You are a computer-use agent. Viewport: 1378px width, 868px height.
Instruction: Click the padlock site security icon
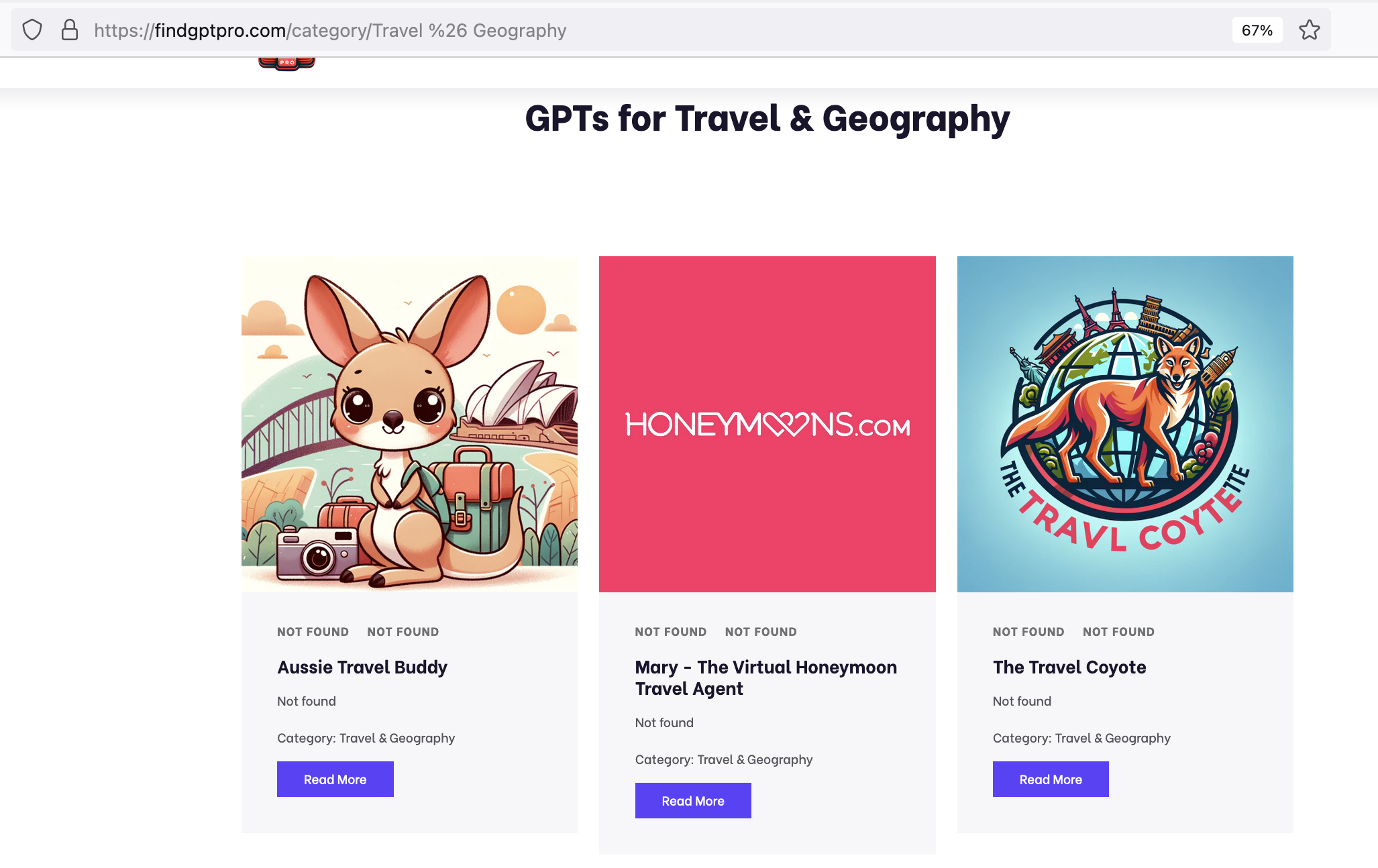70,30
